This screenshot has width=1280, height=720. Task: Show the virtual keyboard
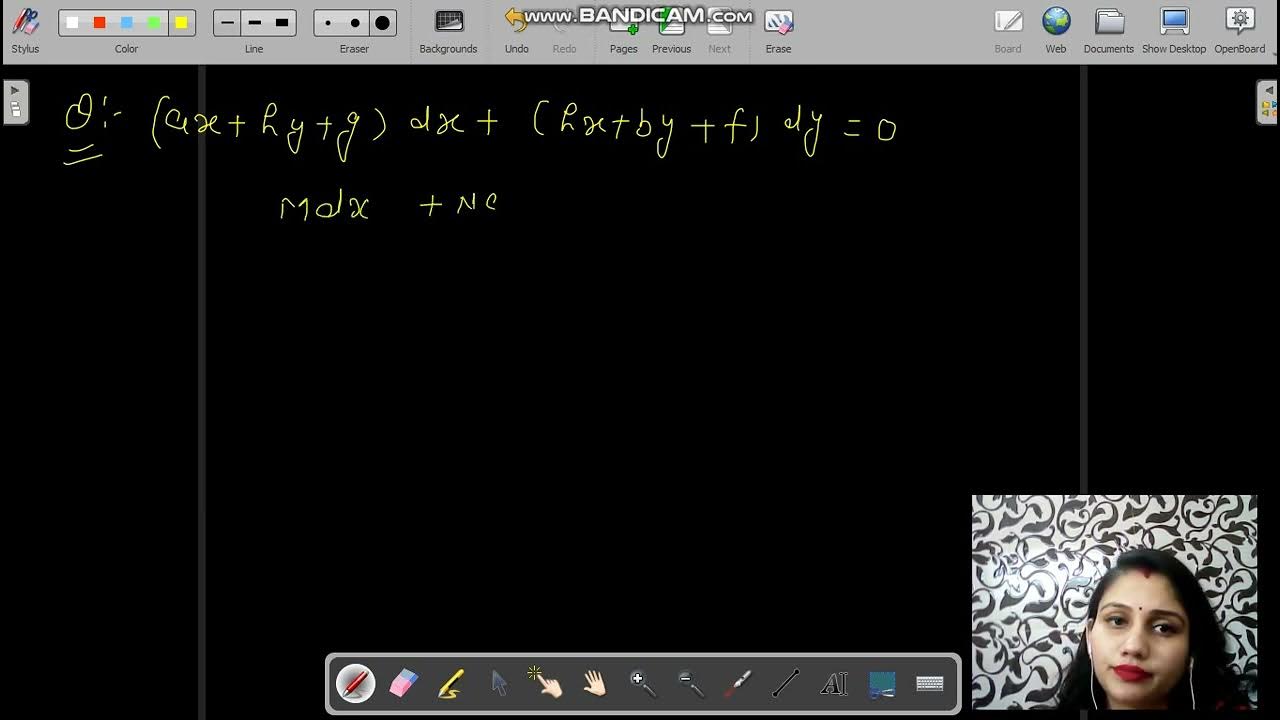click(930, 684)
